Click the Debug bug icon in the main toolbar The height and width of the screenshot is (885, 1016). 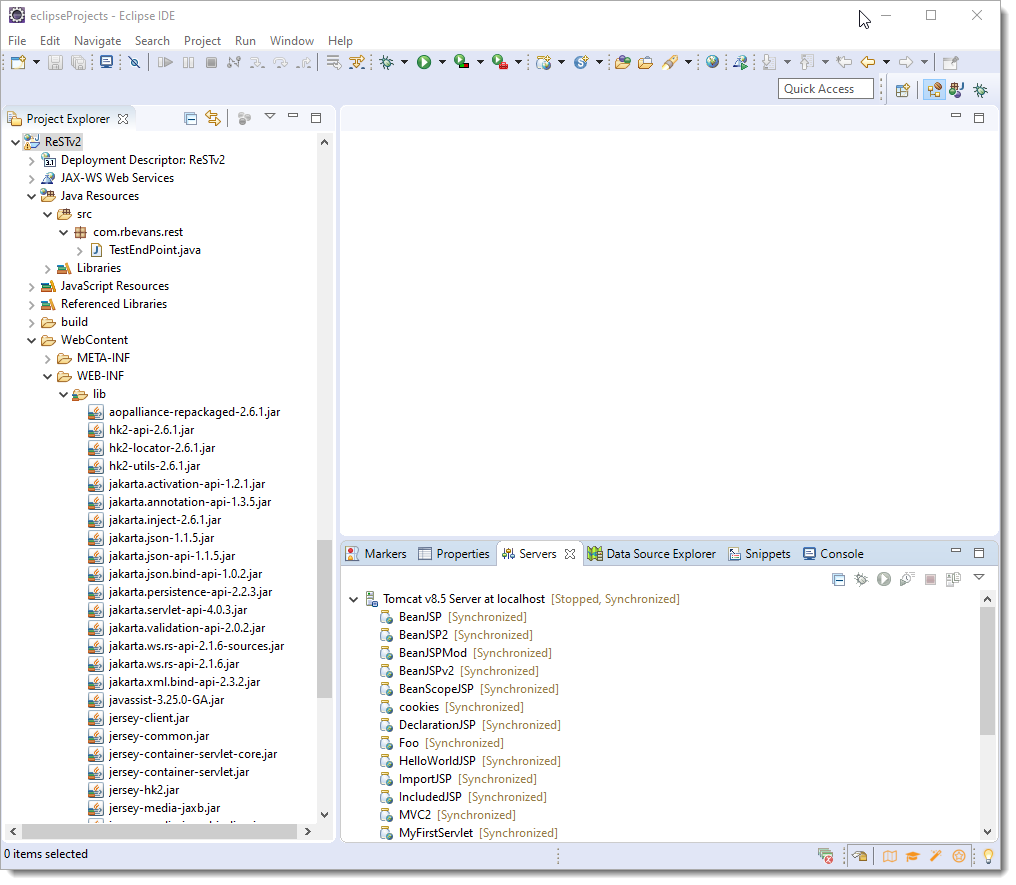click(387, 62)
